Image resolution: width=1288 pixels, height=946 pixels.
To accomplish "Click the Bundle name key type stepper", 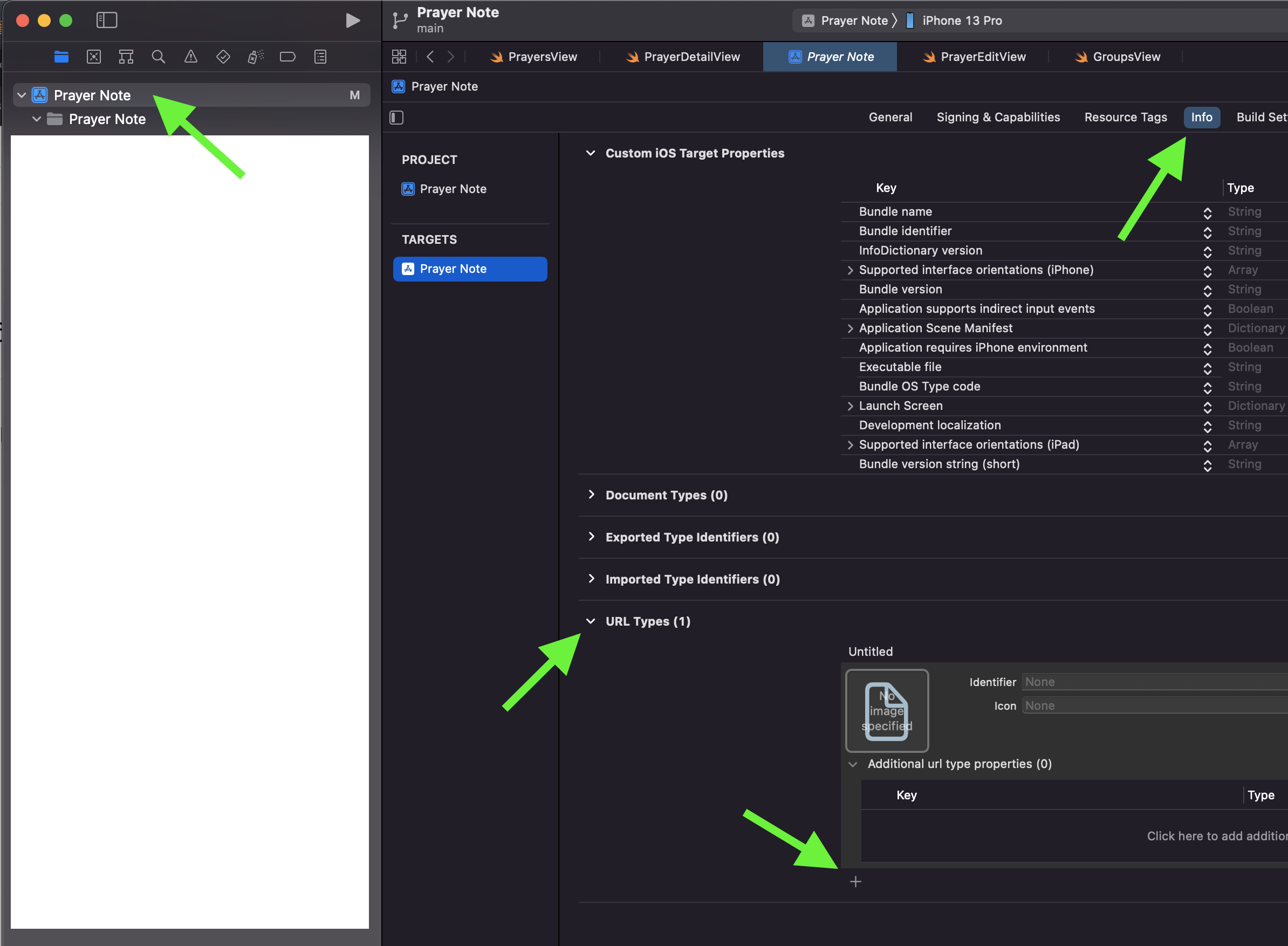I will pos(1207,212).
